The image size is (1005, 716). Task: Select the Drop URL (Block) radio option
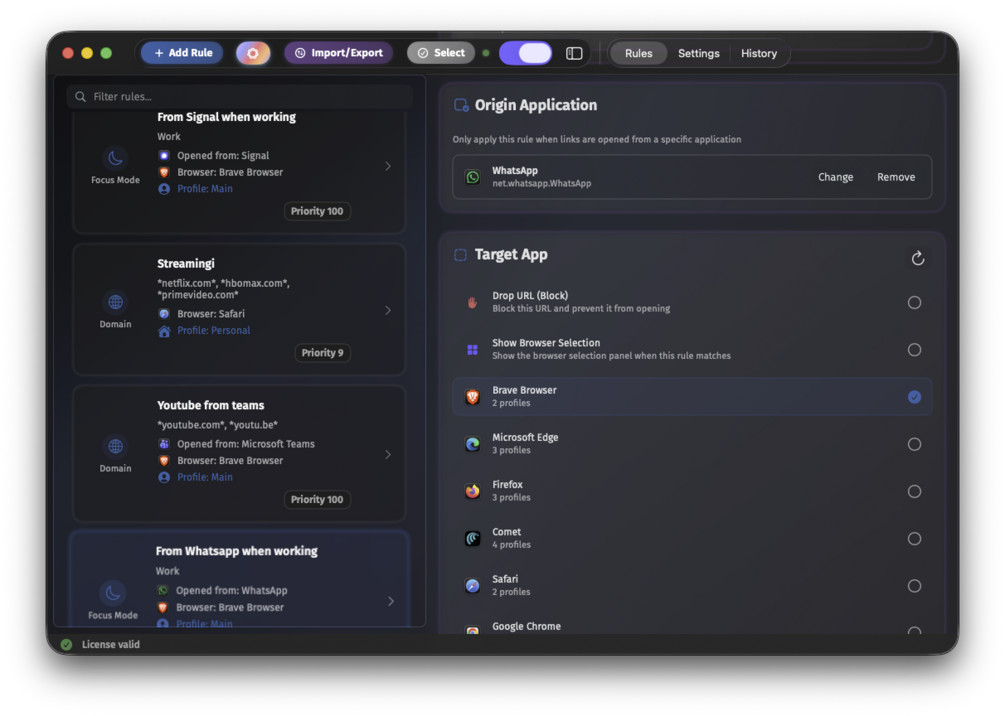[914, 303]
